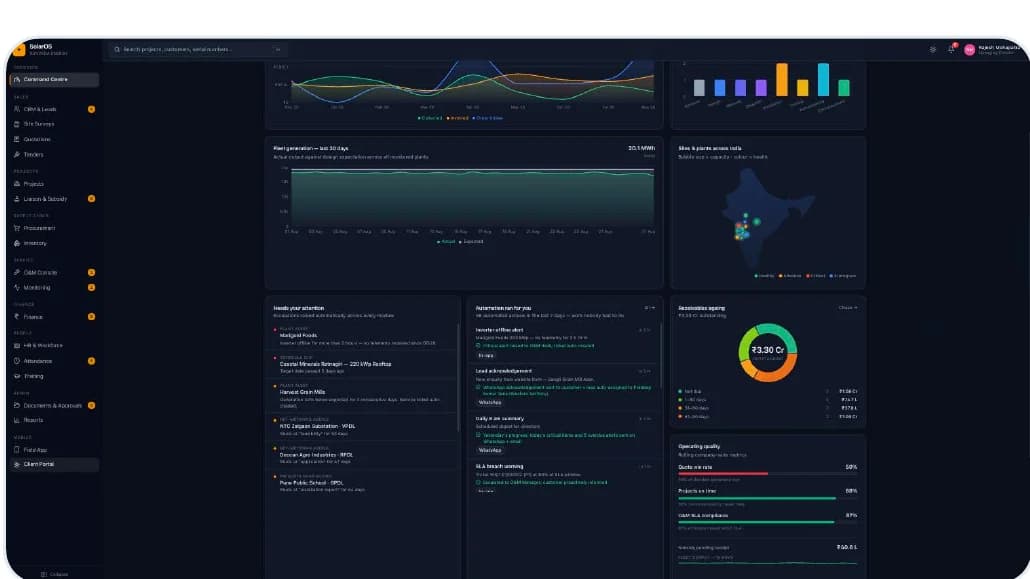The width and height of the screenshot is (1030, 579).
Task: Click WhatsApp tag under Daily site summary
Action: pos(489,450)
